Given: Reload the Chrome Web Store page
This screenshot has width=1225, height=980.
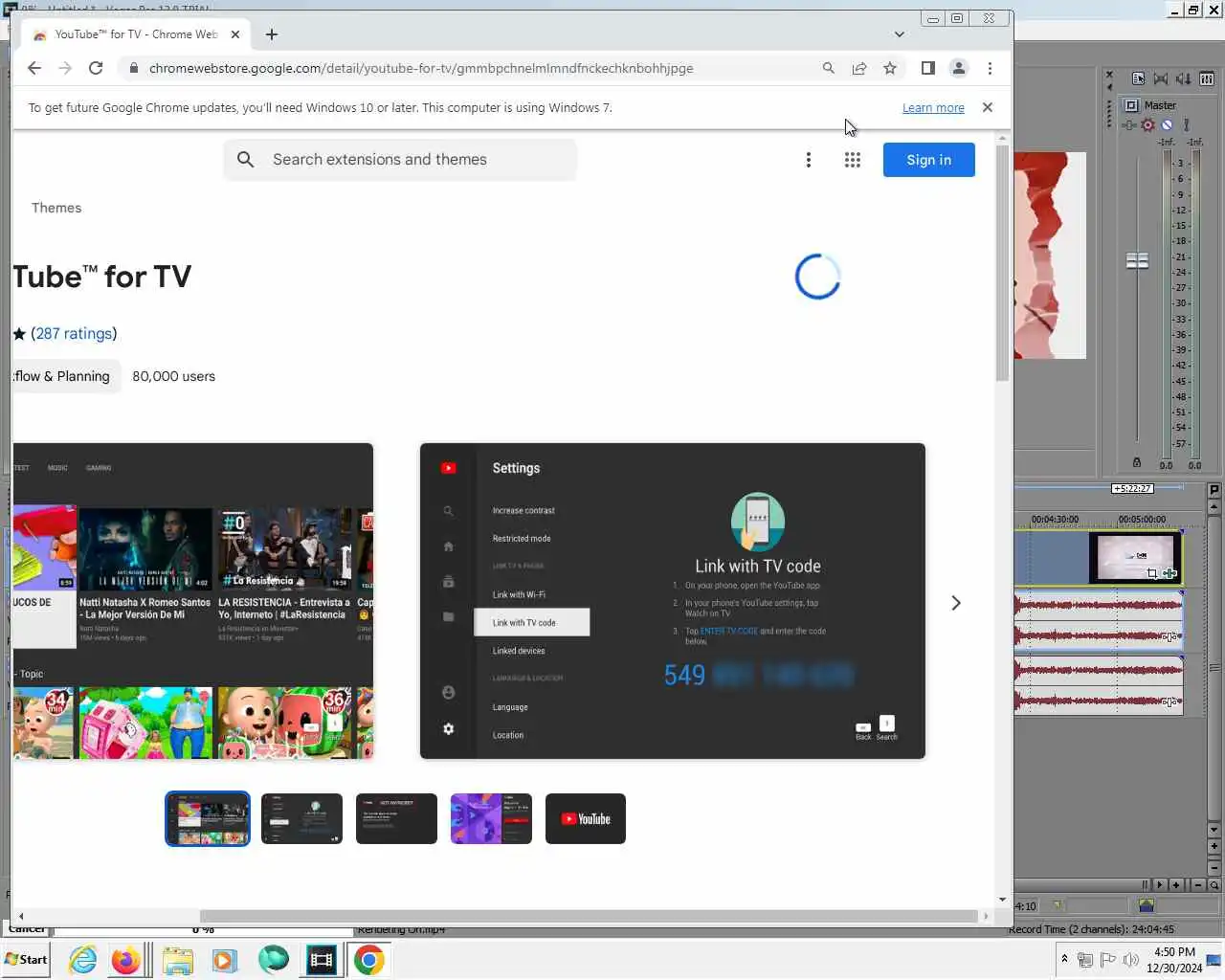Looking at the screenshot, I should pos(96,68).
